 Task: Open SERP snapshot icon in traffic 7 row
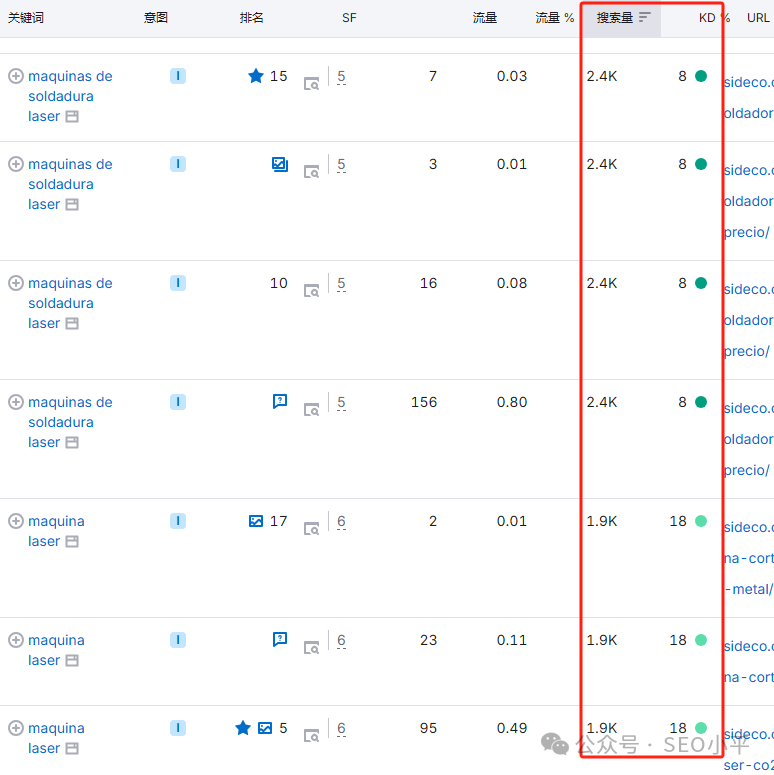[x=311, y=84]
